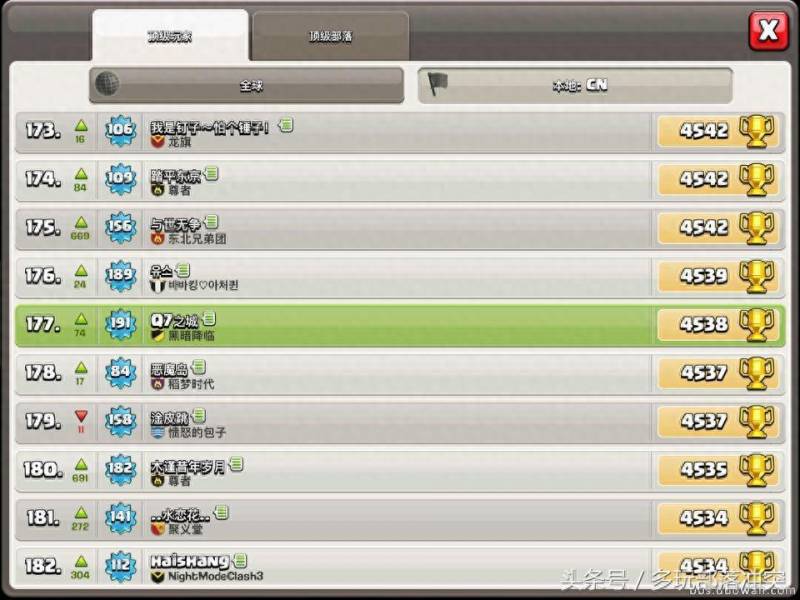The height and width of the screenshot is (600, 800).
Task: Select the 顶级玩家 tab
Action: click(x=170, y=36)
